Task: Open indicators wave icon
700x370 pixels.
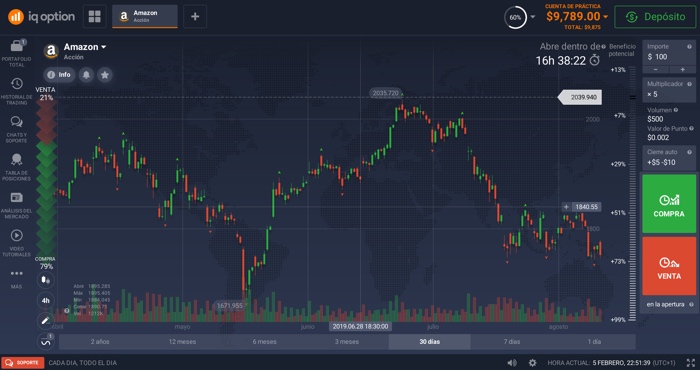Action: pos(45,342)
